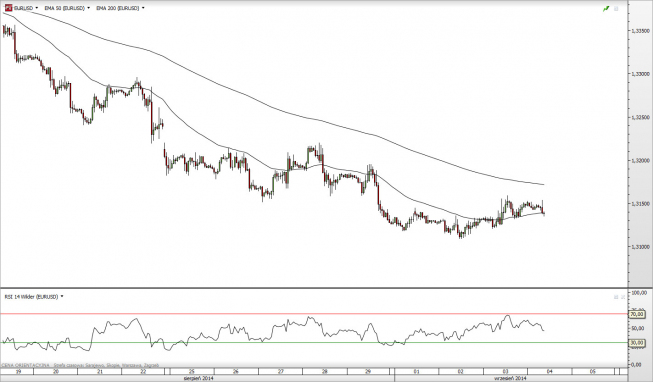The image size is (653, 382).
Task: Select date 21 on the time axis
Action: [100, 371]
